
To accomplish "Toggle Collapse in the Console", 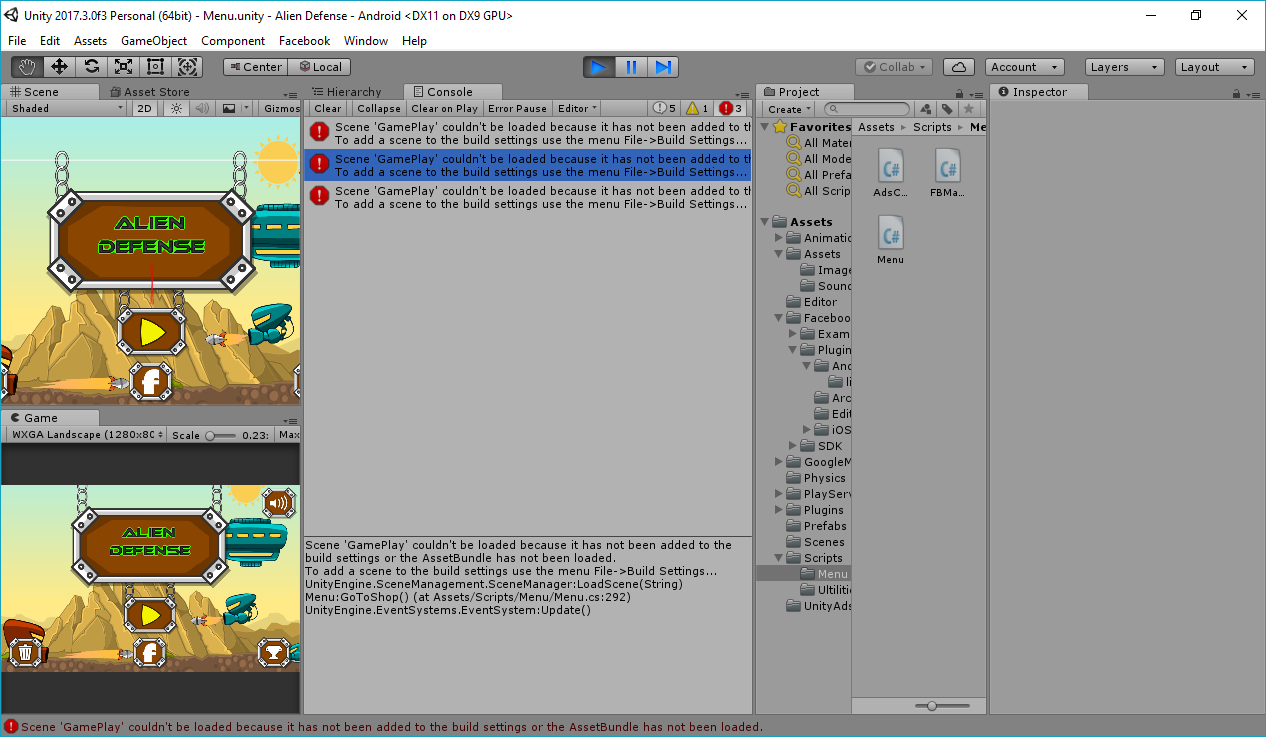I will pyautogui.click(x=379, y=108).
